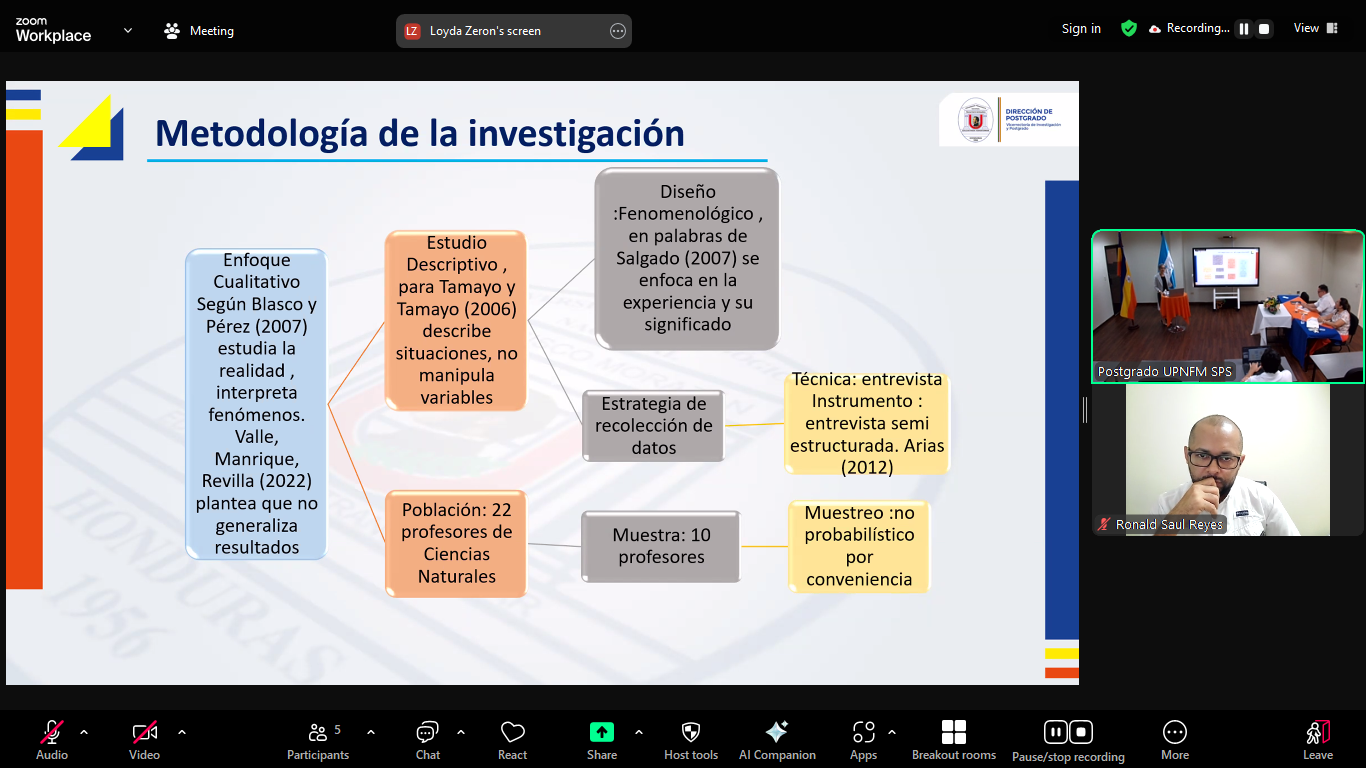This screenshot has height=768, width=1366.
Task: Click the slide title "Metodología de la investigación"
Action: pyautogui.click(x=420, y=133)
